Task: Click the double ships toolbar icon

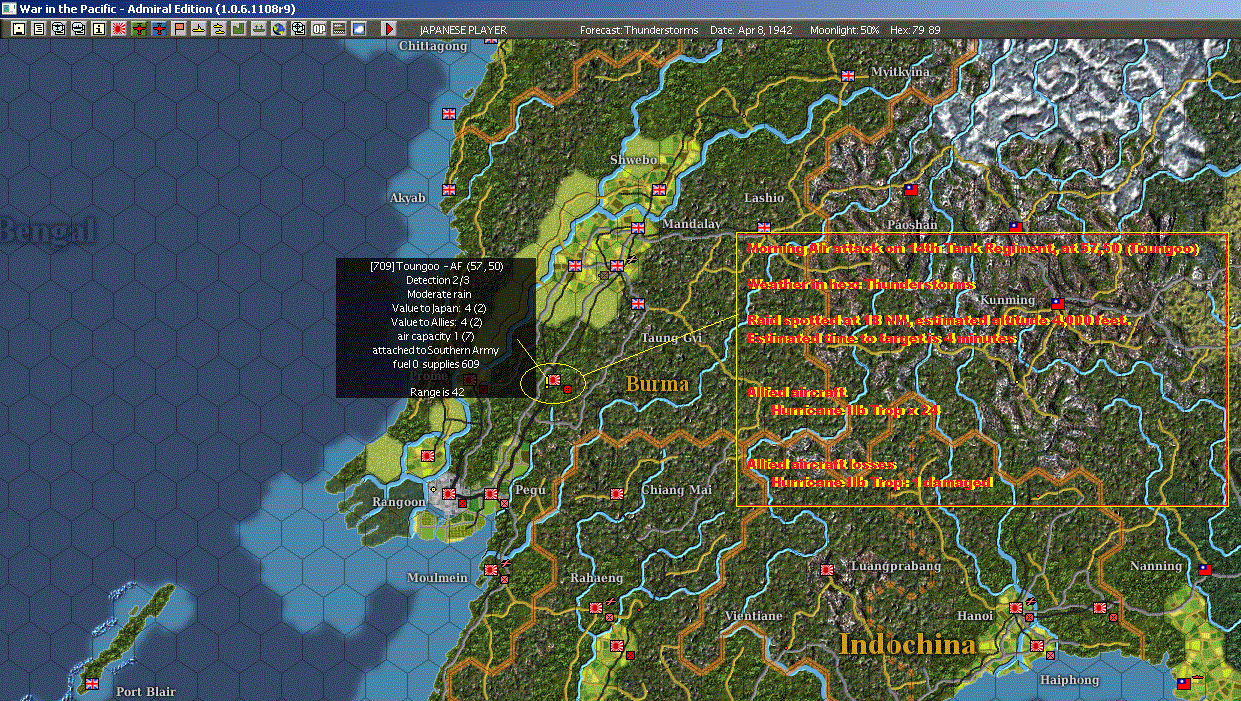Action: (x=219, y=29)
